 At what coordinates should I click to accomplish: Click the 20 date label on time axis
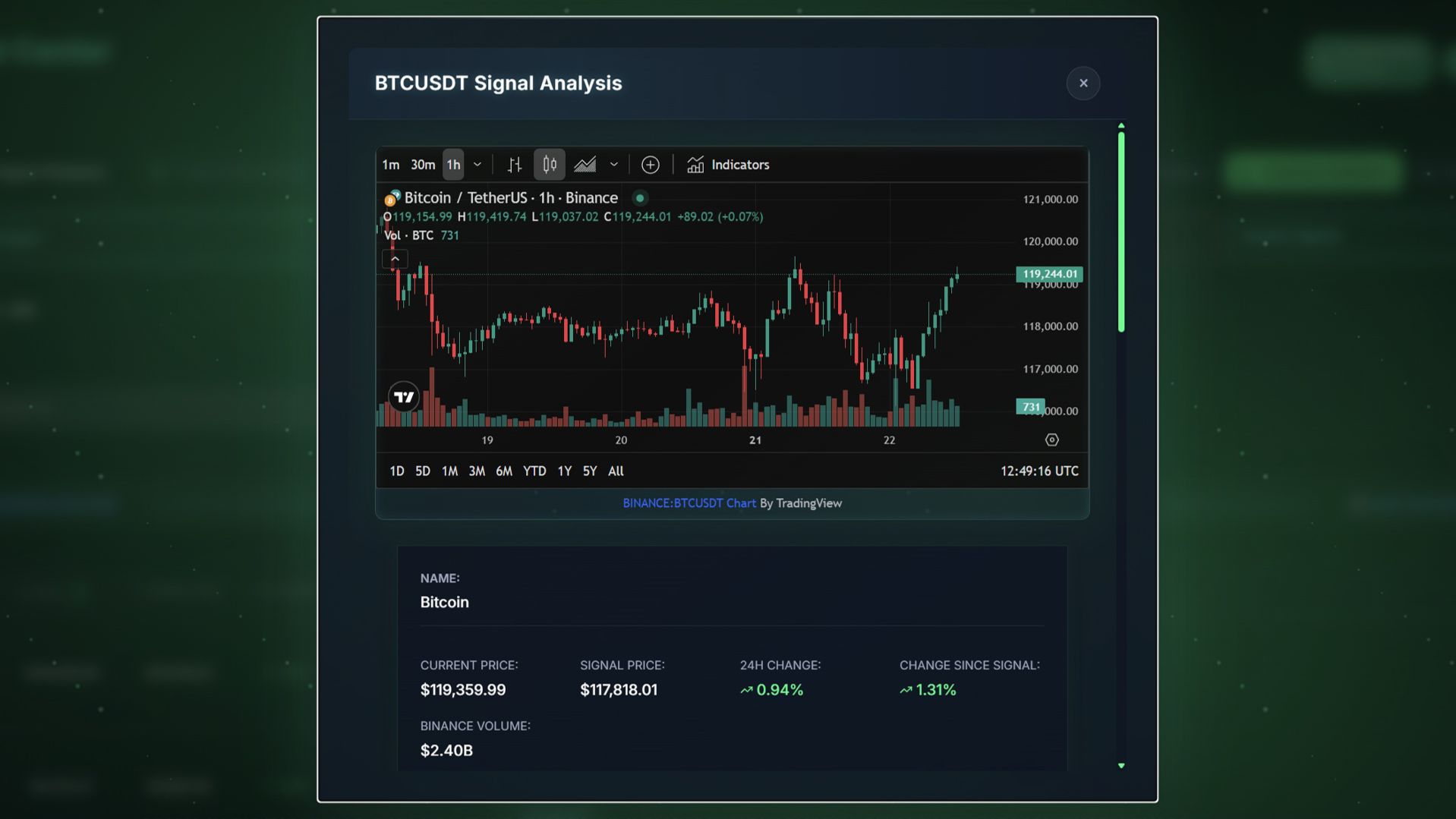coord(621,440)
